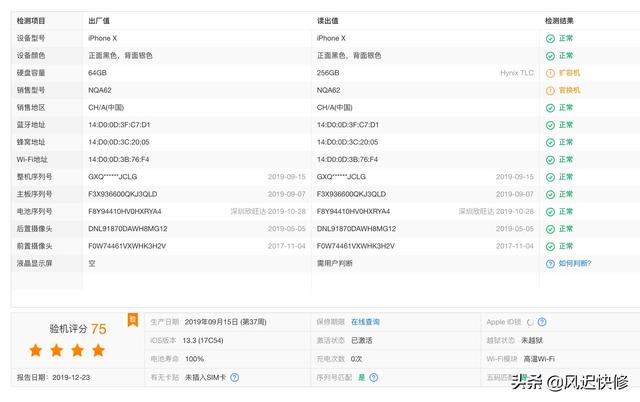Click the green check icon in 销售地区 row
The height and width of the screenshot is (402, 640).
coord(550,108)
